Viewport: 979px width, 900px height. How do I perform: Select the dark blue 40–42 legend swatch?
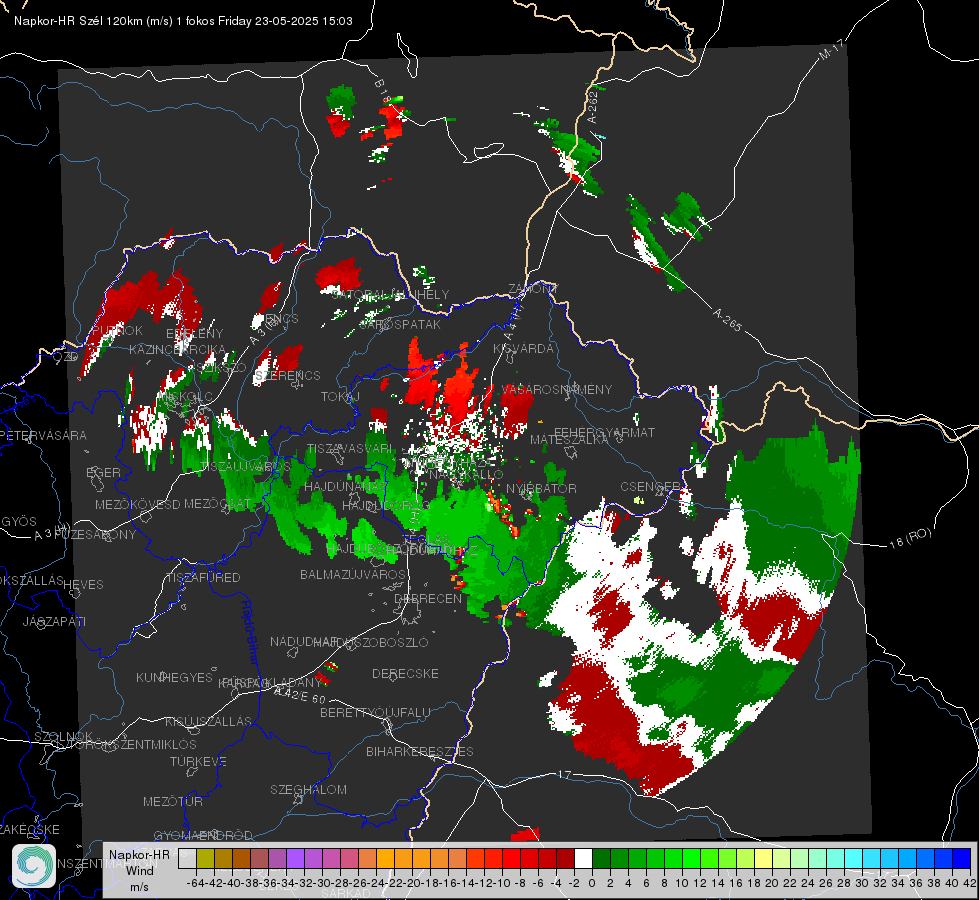(962, 858)
